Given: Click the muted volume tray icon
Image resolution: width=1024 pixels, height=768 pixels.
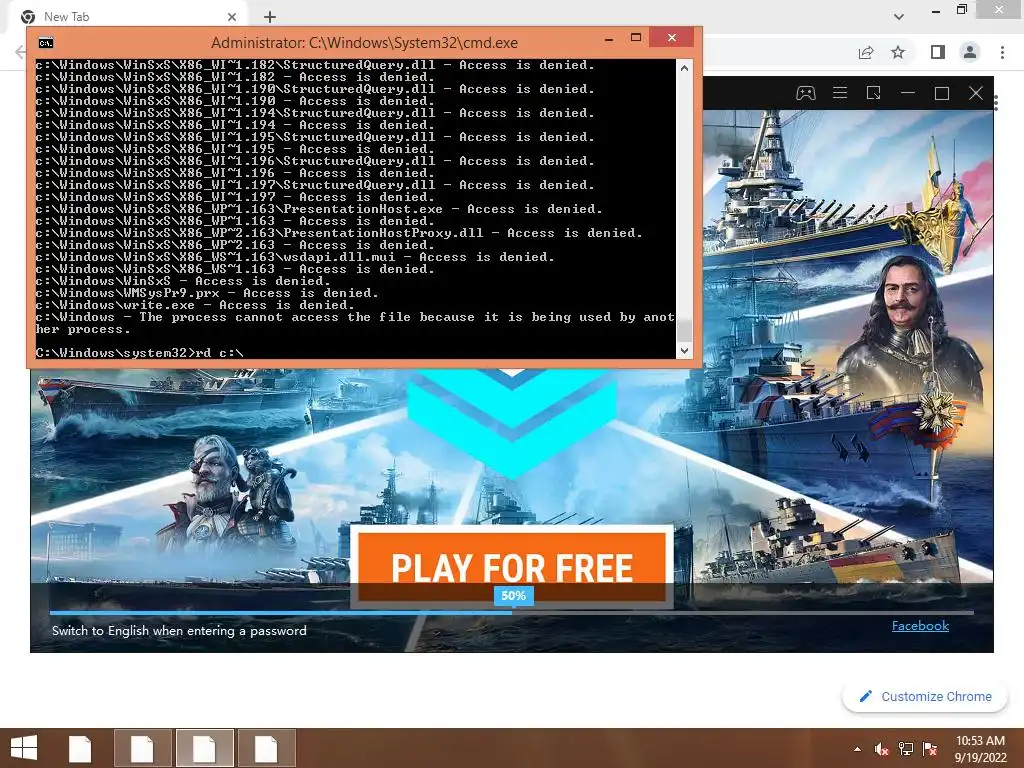Looking at the screenshot, I should [x=882, y=749].
